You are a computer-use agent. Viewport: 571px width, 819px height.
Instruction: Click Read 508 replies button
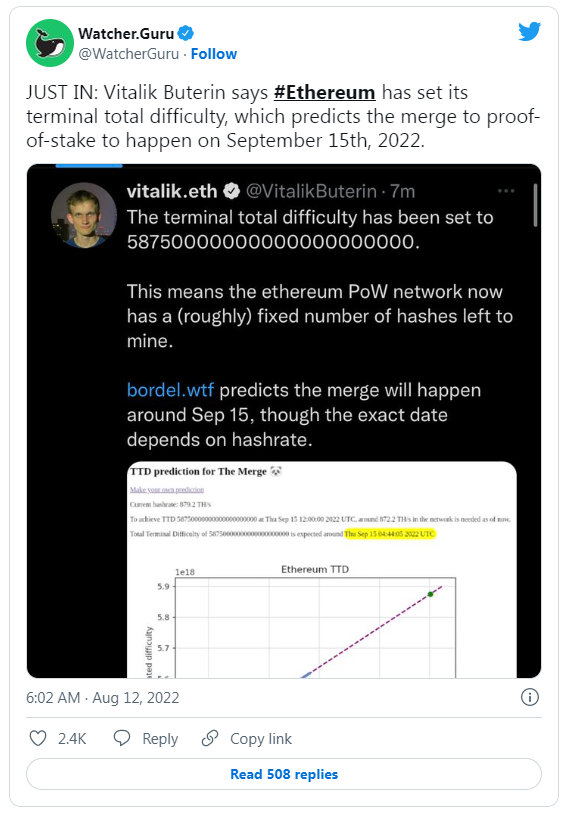point(284,774)
